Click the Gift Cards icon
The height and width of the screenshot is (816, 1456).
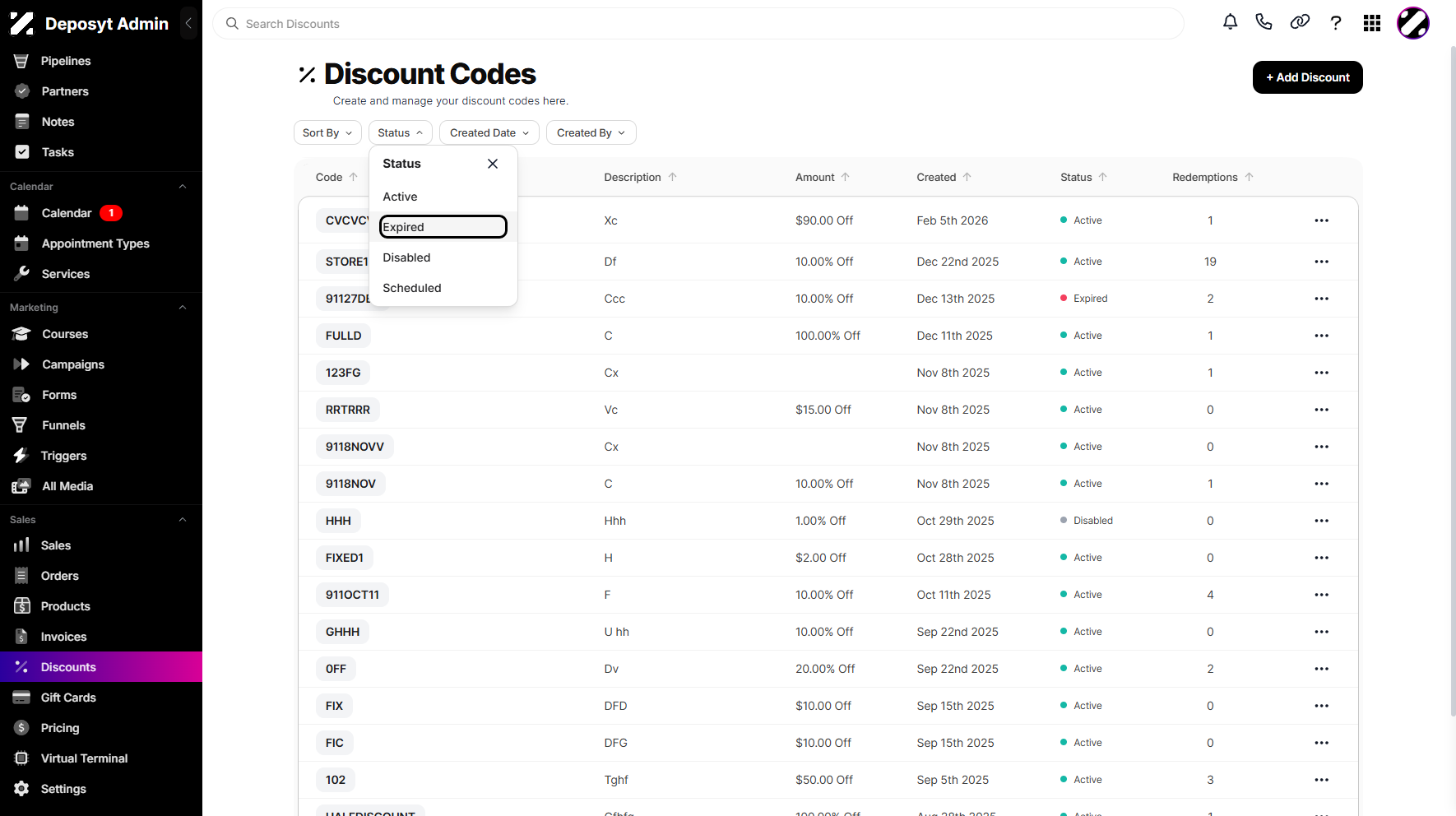click(21, 698)
